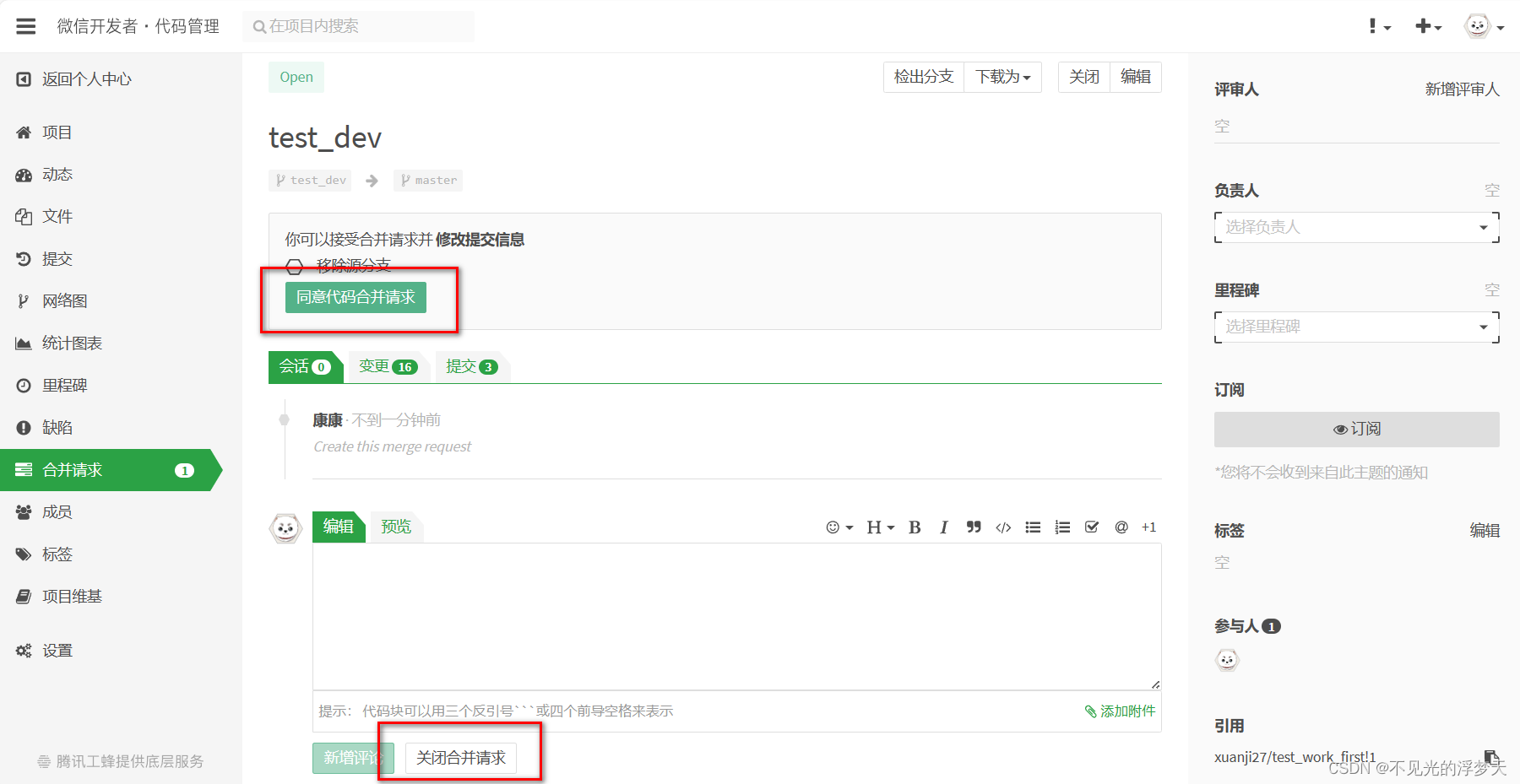The width and height of the screenshot is (1520, 784).
Task: Insert @ mention
Action: (1121, 527)
